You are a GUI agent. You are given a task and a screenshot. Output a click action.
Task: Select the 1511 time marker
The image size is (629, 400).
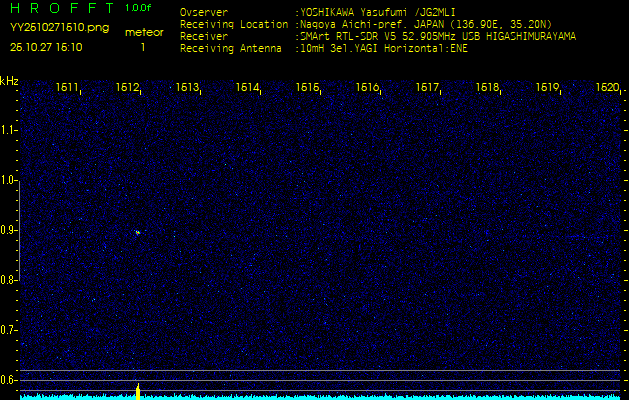pos(67,88)
